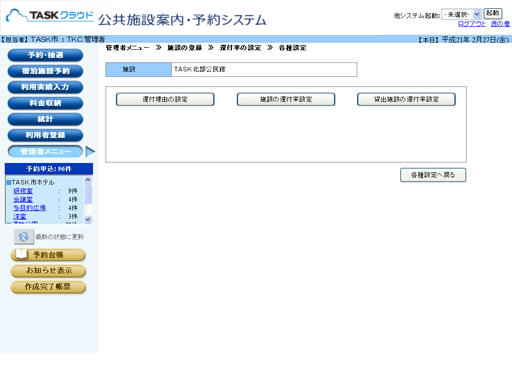Click the 作成完了帳票 button

tap(48, 287)
